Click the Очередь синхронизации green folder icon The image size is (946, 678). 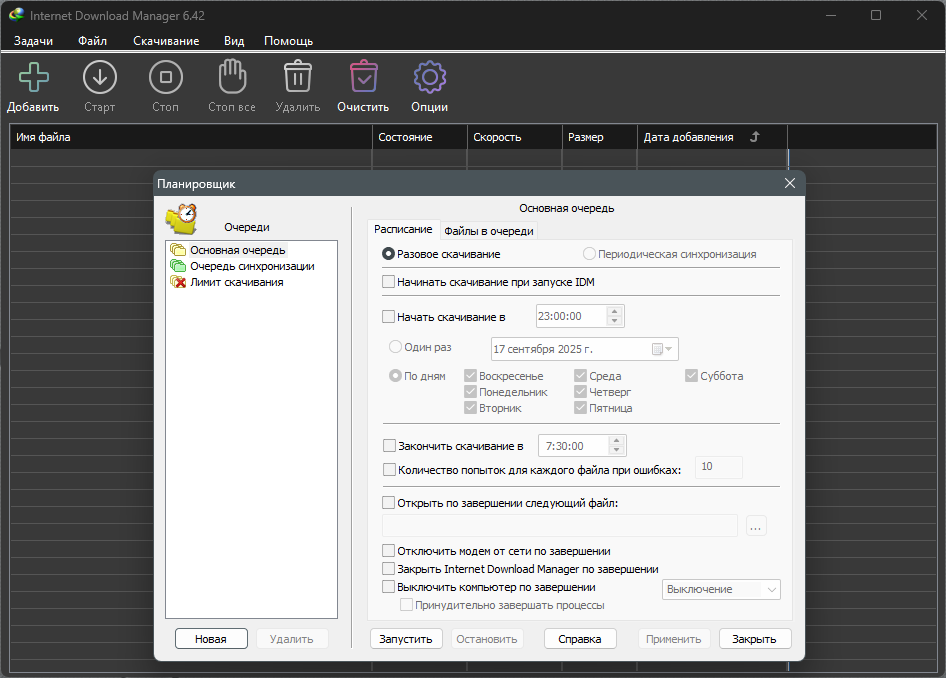(178, 266)
